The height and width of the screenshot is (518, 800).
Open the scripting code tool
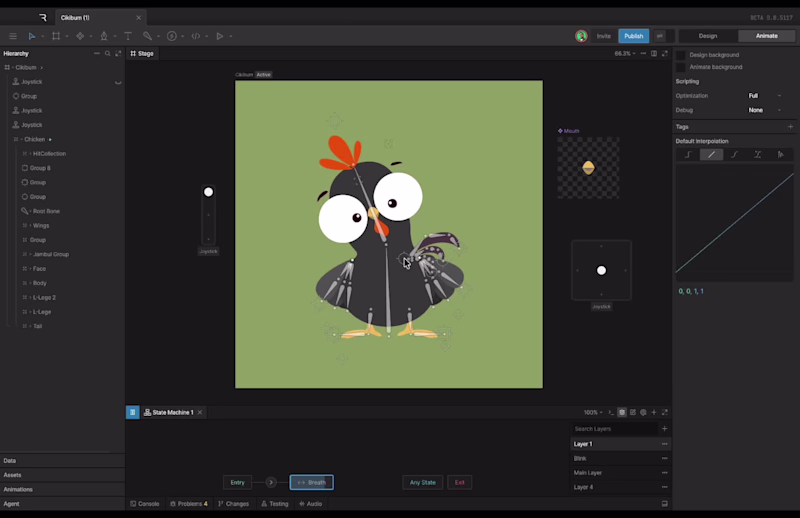tap(196, 36)
